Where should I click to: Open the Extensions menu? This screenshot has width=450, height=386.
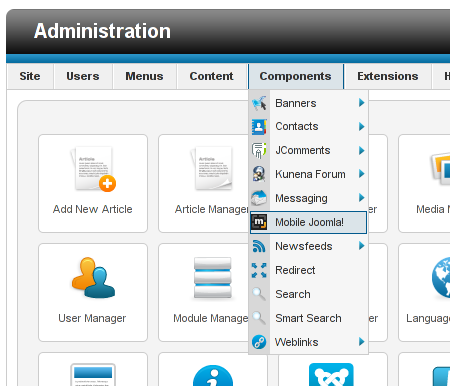tap(388, 76)
